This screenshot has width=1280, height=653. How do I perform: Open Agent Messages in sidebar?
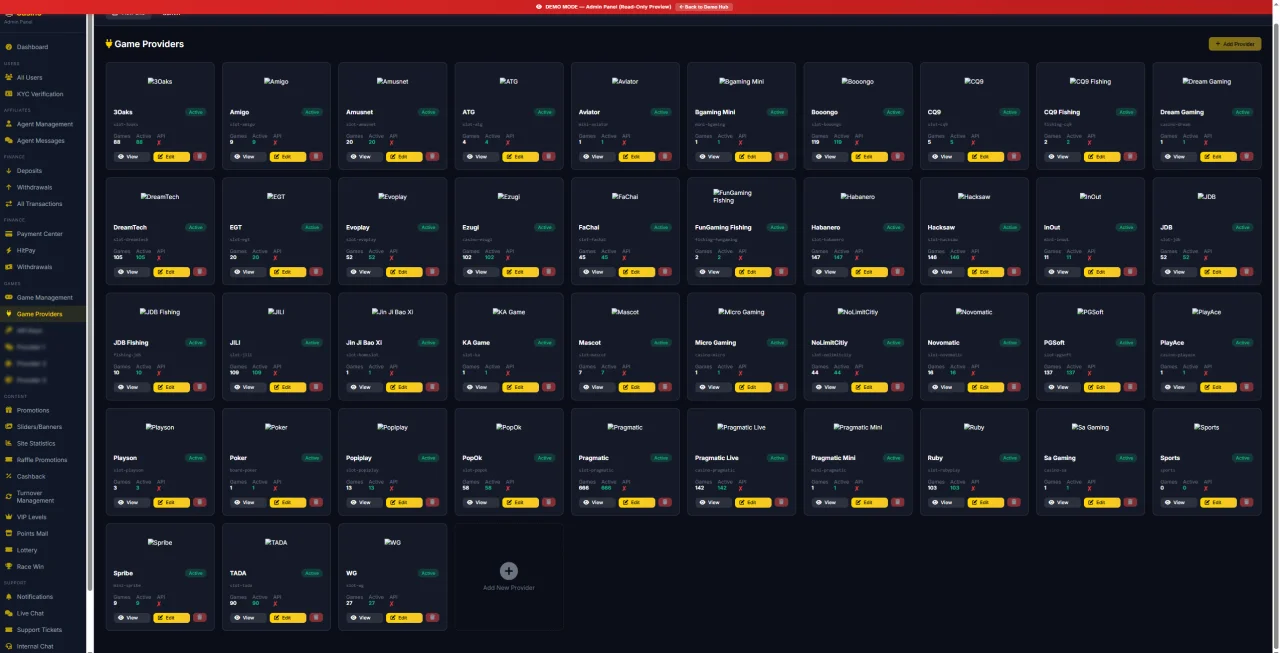(x=44, y=141)
